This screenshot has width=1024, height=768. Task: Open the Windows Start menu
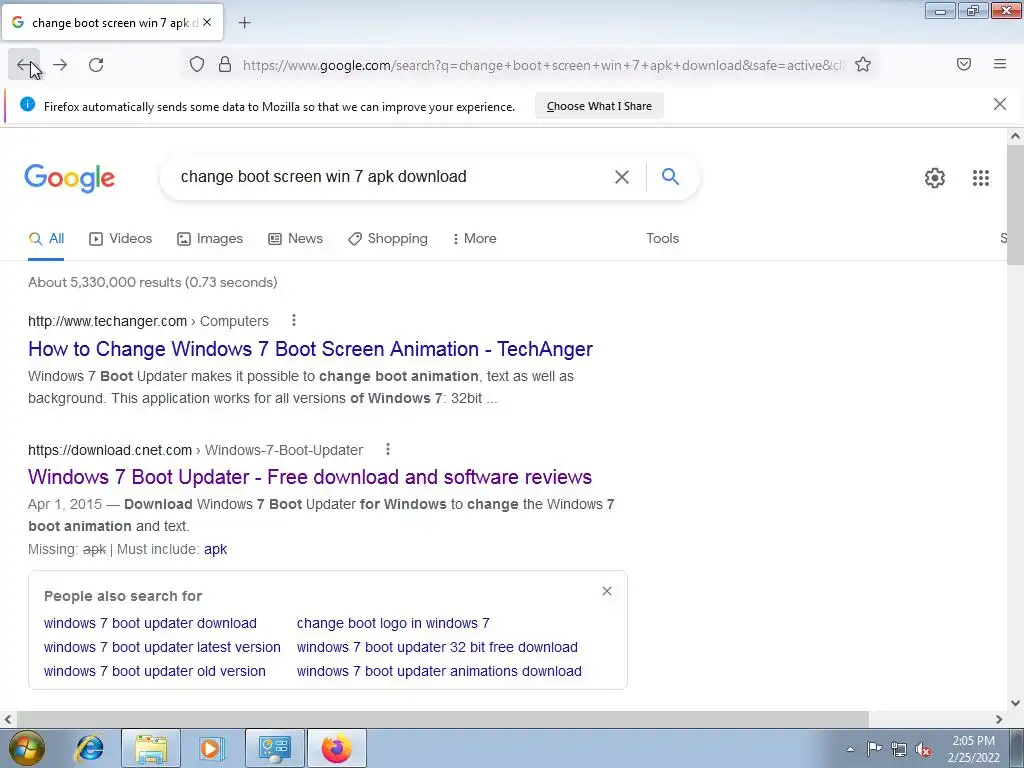26,748
